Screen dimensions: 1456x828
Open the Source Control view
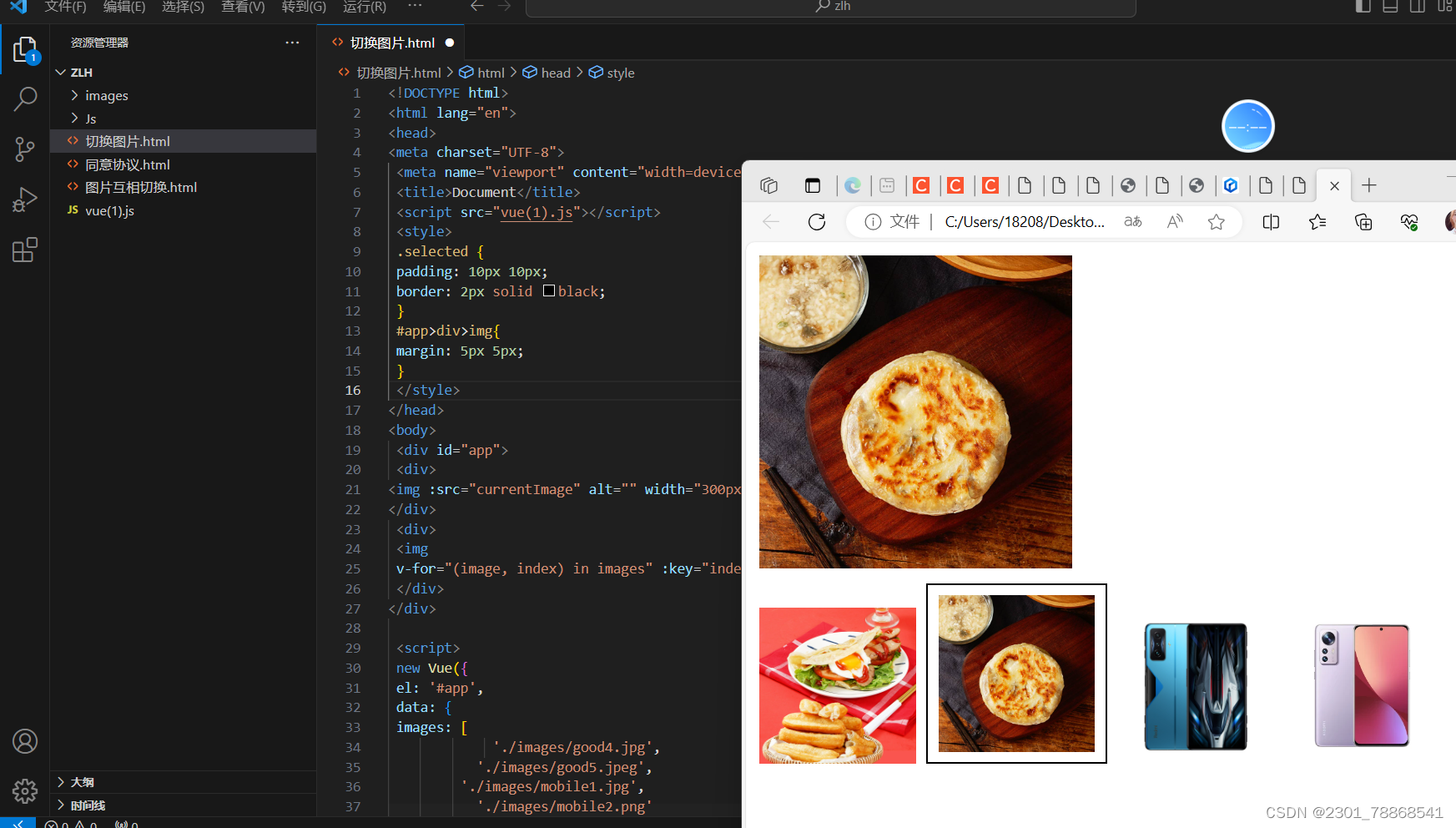25,149
